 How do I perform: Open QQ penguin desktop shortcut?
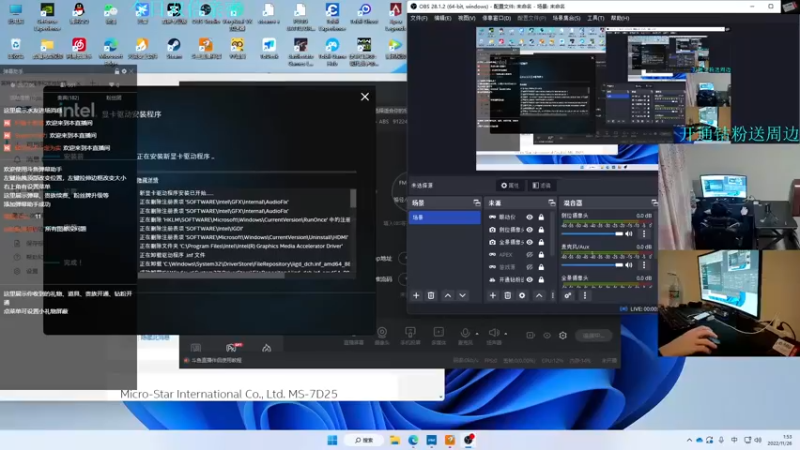(x=79, y=13)
